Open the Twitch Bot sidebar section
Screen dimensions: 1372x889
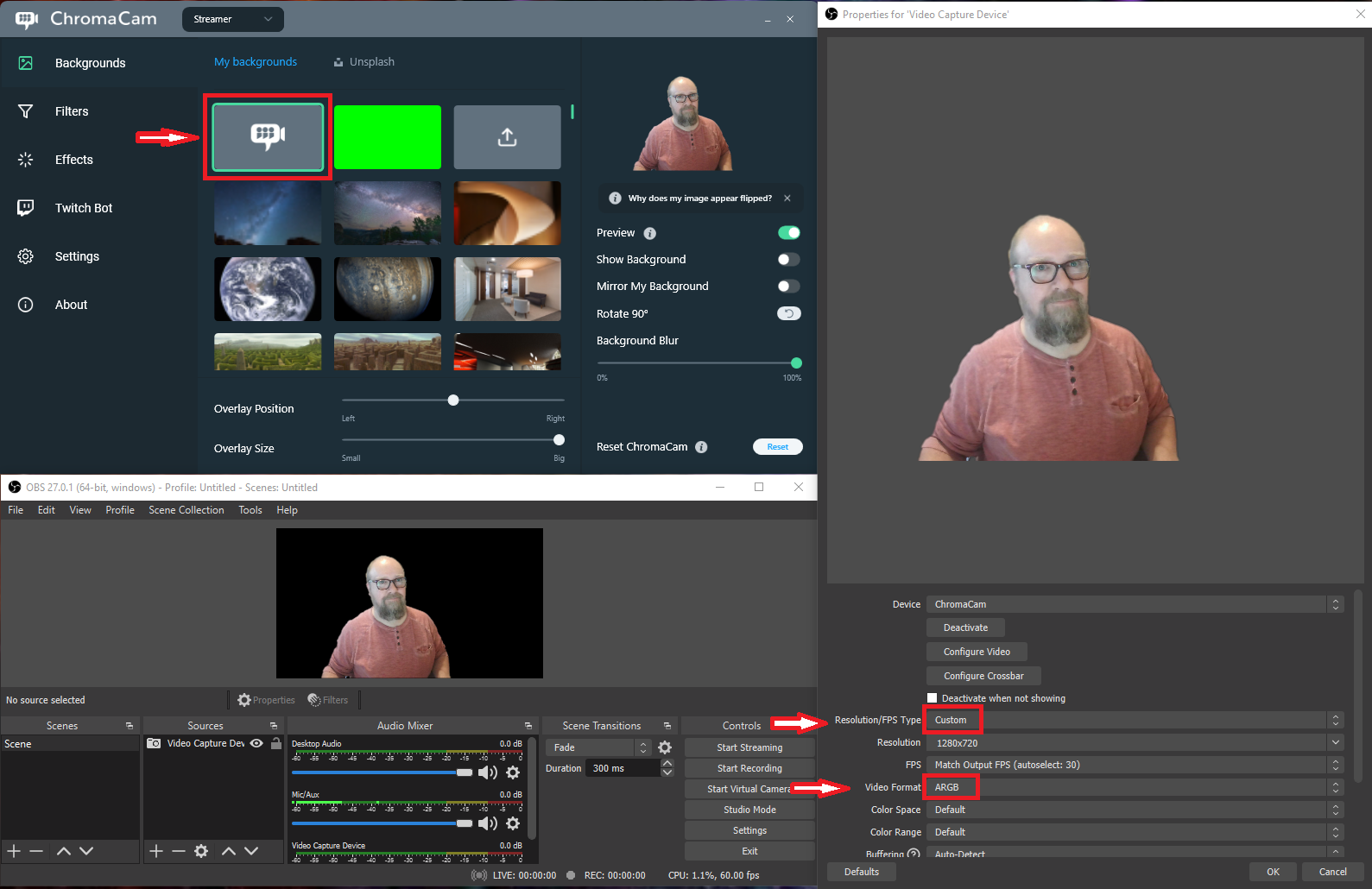[x=83, y=208]
